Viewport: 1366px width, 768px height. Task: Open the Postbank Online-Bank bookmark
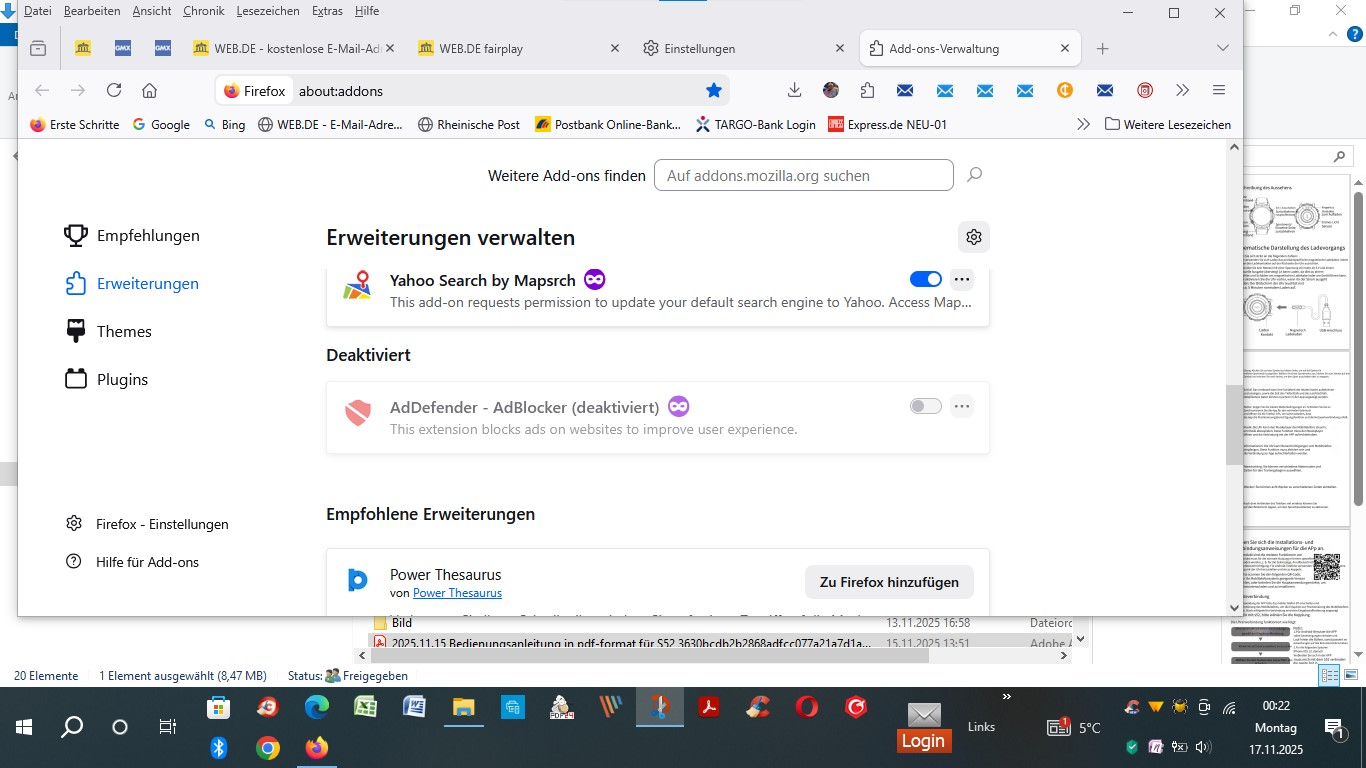click(608, 125)
